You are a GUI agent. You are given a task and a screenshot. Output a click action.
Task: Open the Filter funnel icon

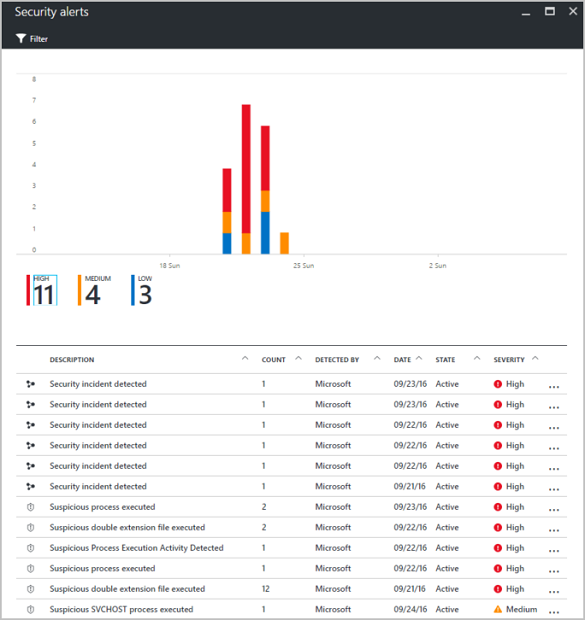(x=21, y=38)
